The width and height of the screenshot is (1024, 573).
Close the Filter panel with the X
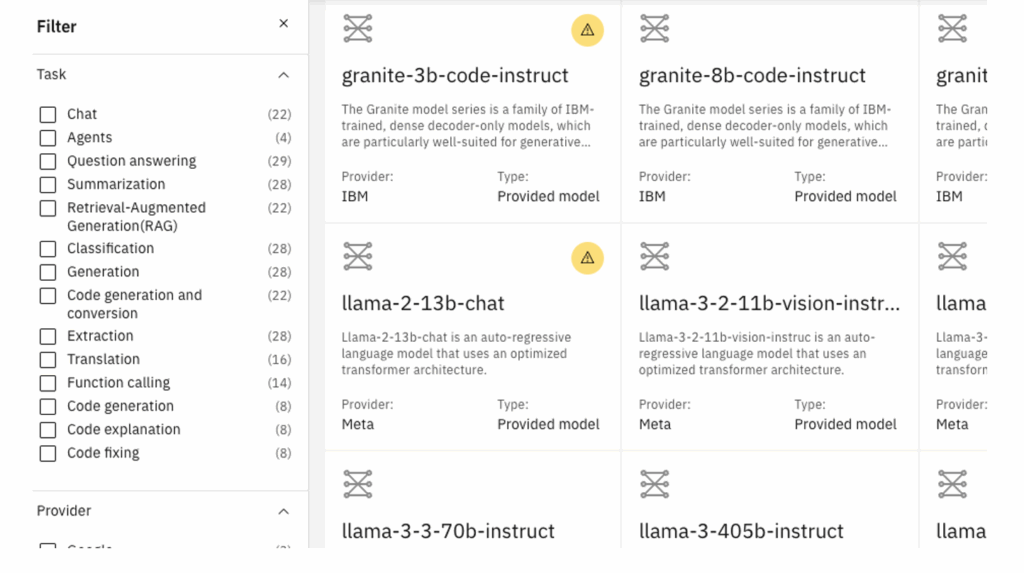283,24
